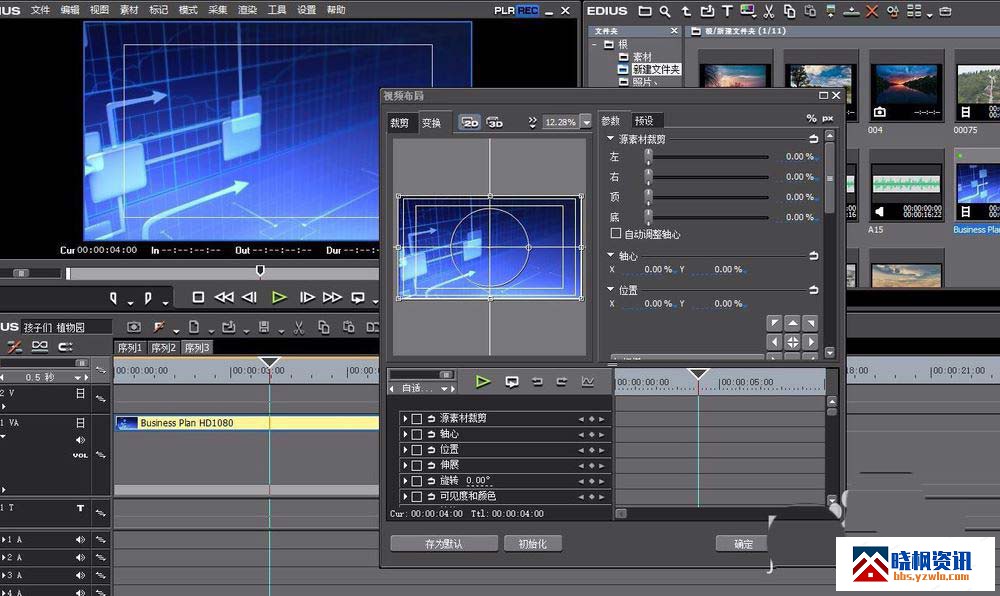1000x596 pixels.
Task: Switch units to px
Action: (x=828, y=119)
